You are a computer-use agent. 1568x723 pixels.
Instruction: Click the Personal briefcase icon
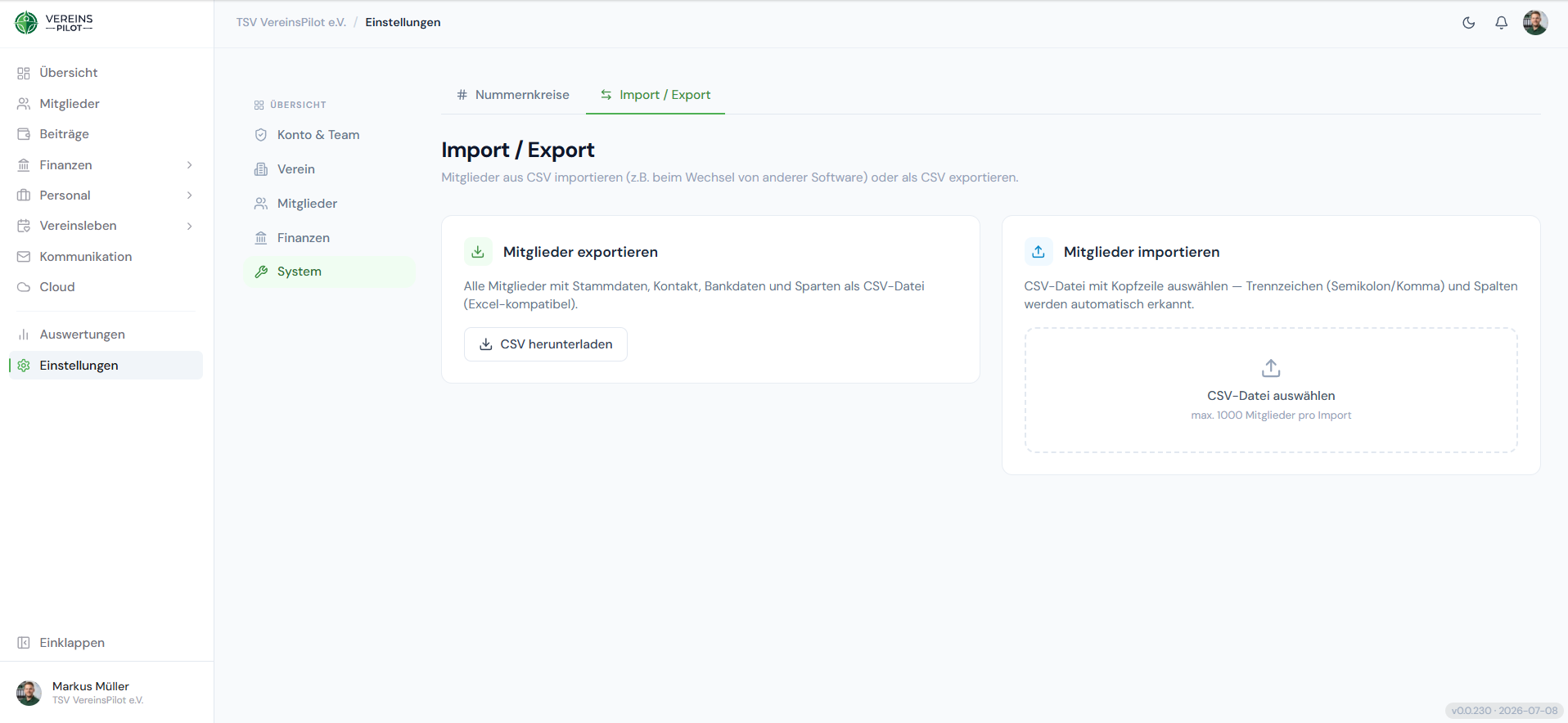click(24, 195)
